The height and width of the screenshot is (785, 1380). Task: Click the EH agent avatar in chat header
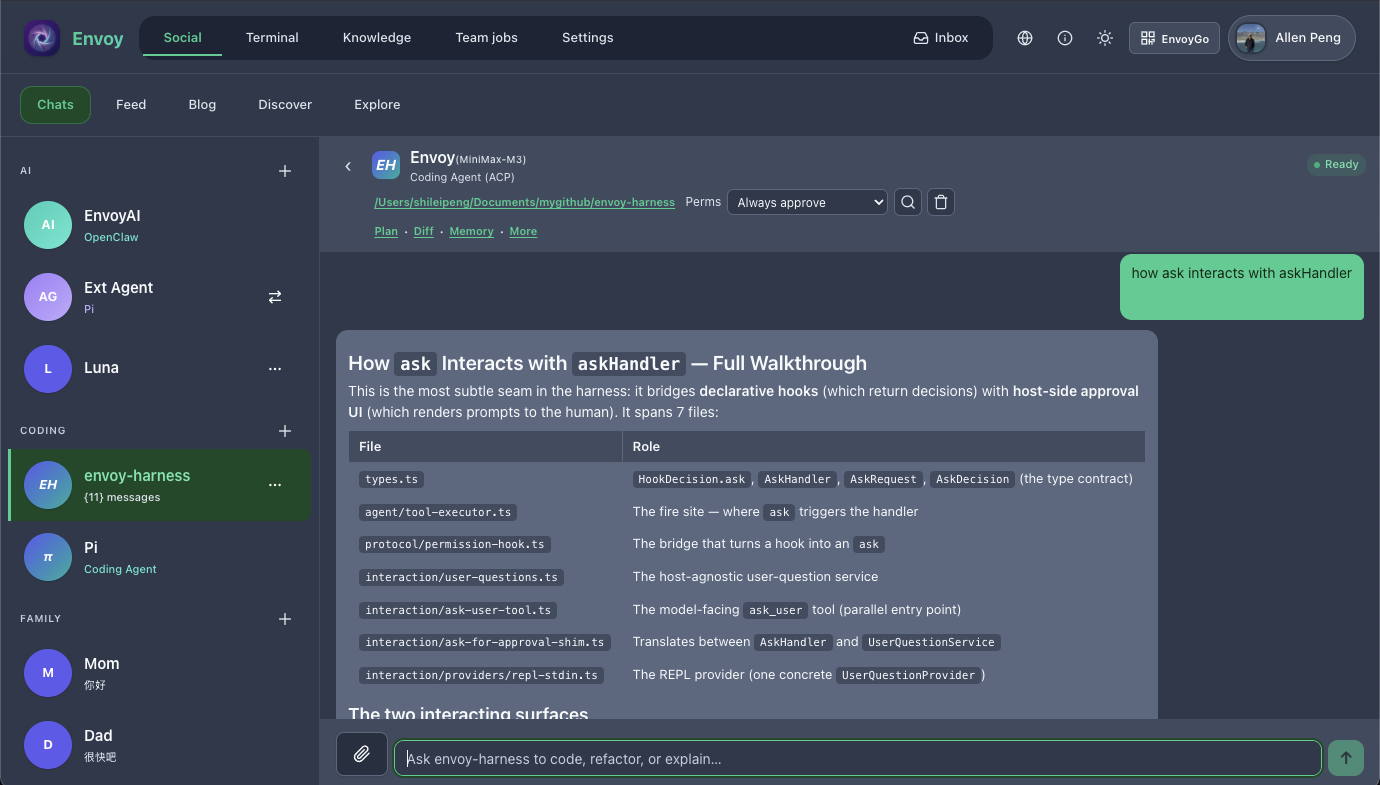click(x=386, y=166)
